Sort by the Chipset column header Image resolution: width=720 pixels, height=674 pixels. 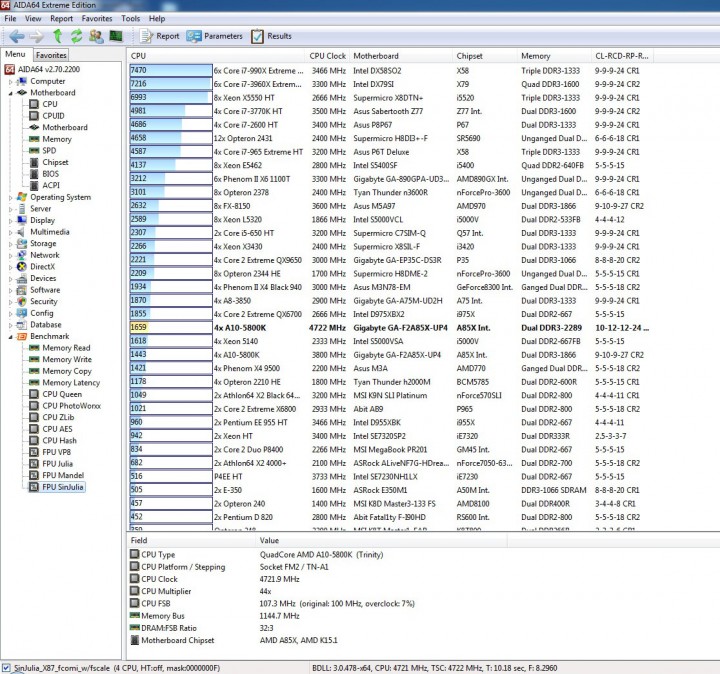pos(484,56)
